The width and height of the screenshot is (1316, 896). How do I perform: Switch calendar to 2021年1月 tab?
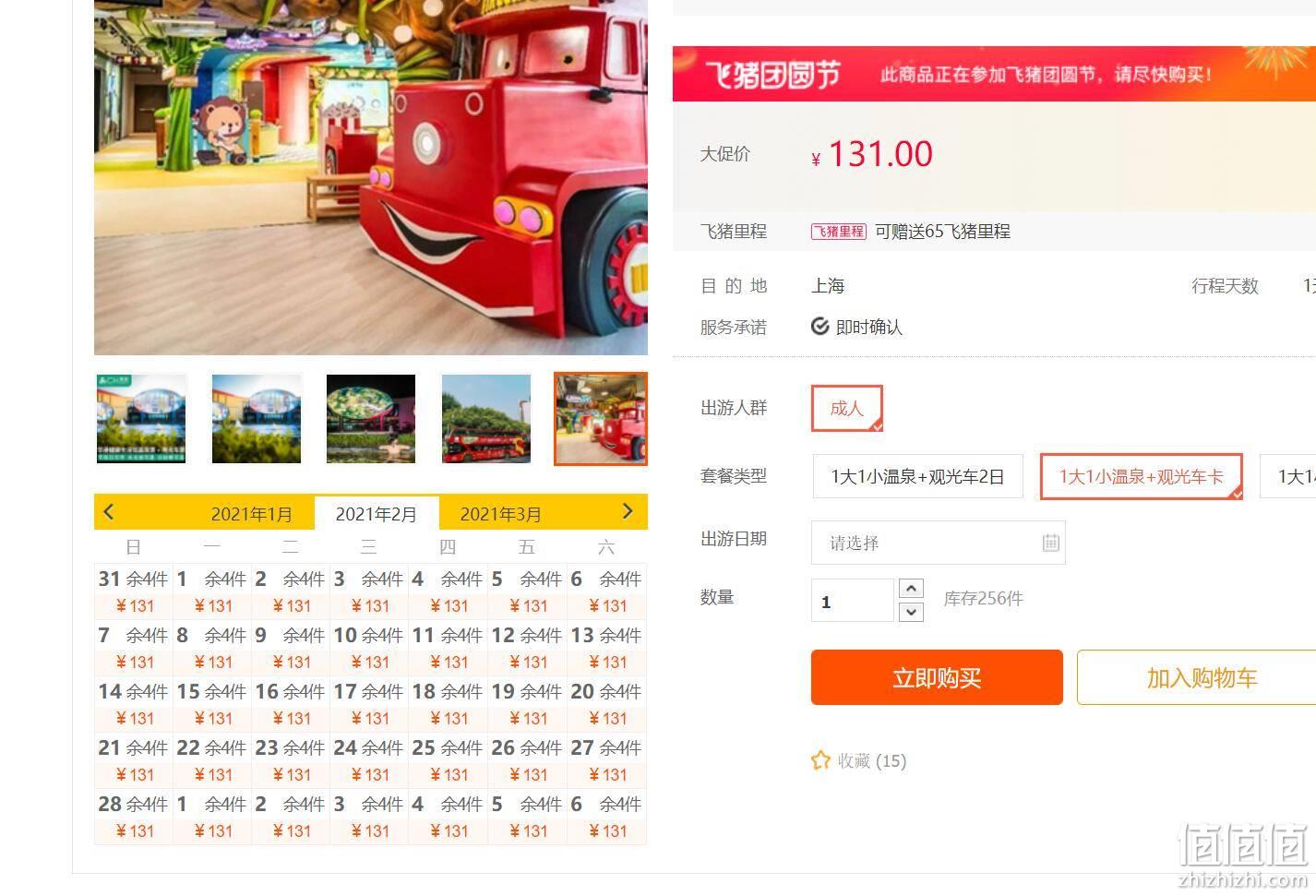click(251, 514)
